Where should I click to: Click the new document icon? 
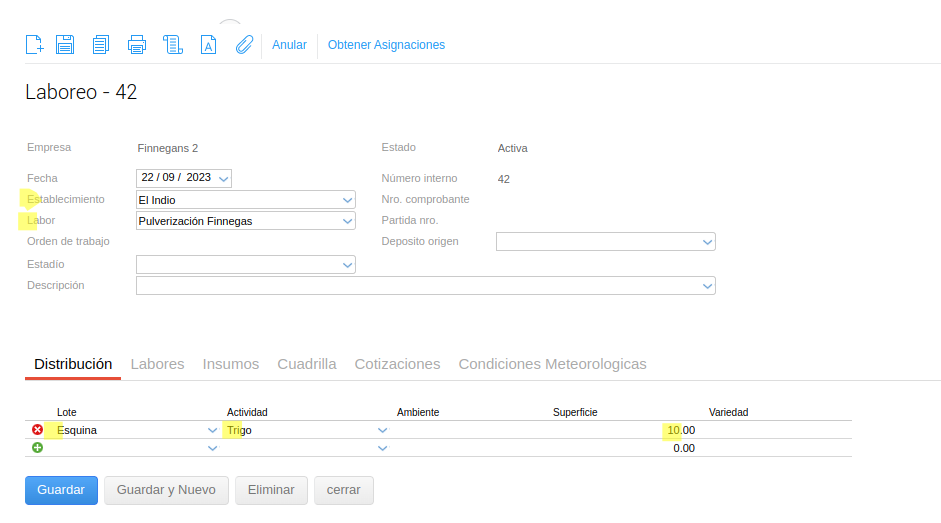click(x=34, y=44)
